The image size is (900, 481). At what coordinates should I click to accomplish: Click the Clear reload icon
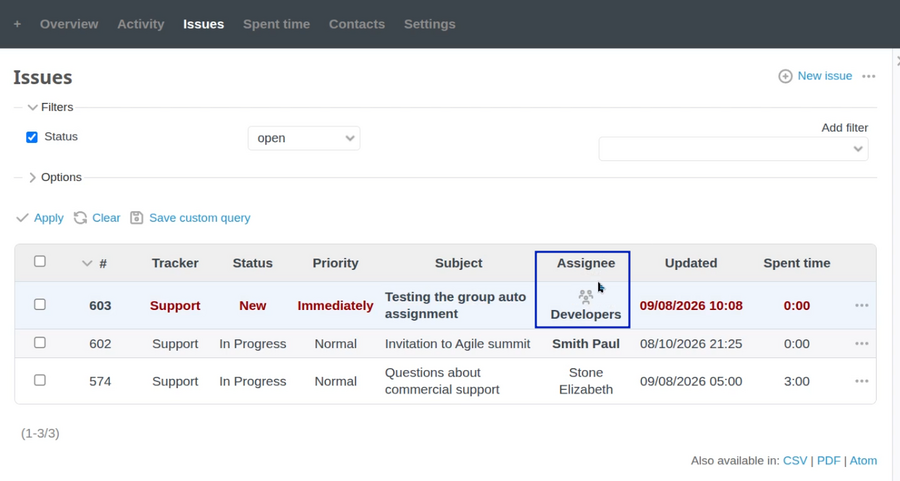pos(80,218)
